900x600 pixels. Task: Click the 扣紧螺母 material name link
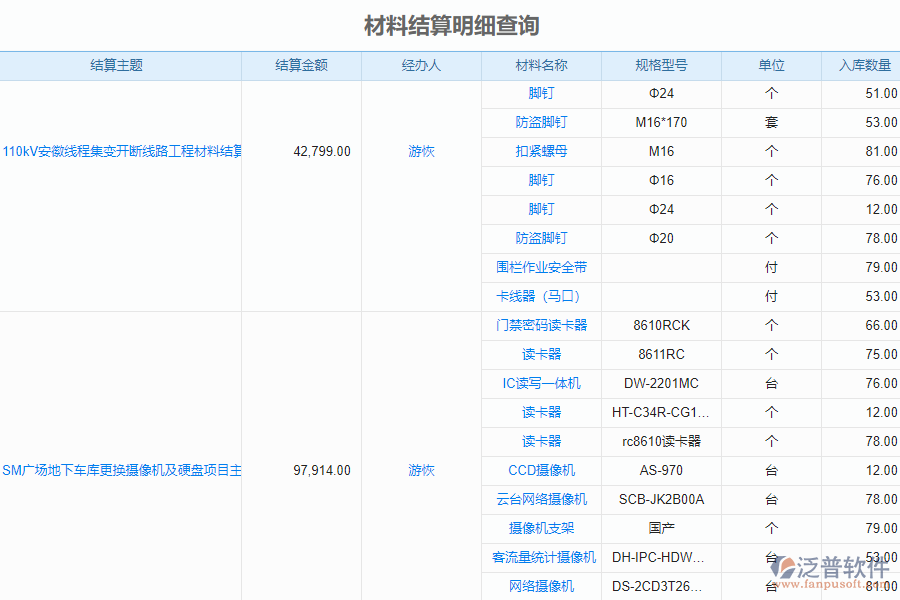coord(541,151)
